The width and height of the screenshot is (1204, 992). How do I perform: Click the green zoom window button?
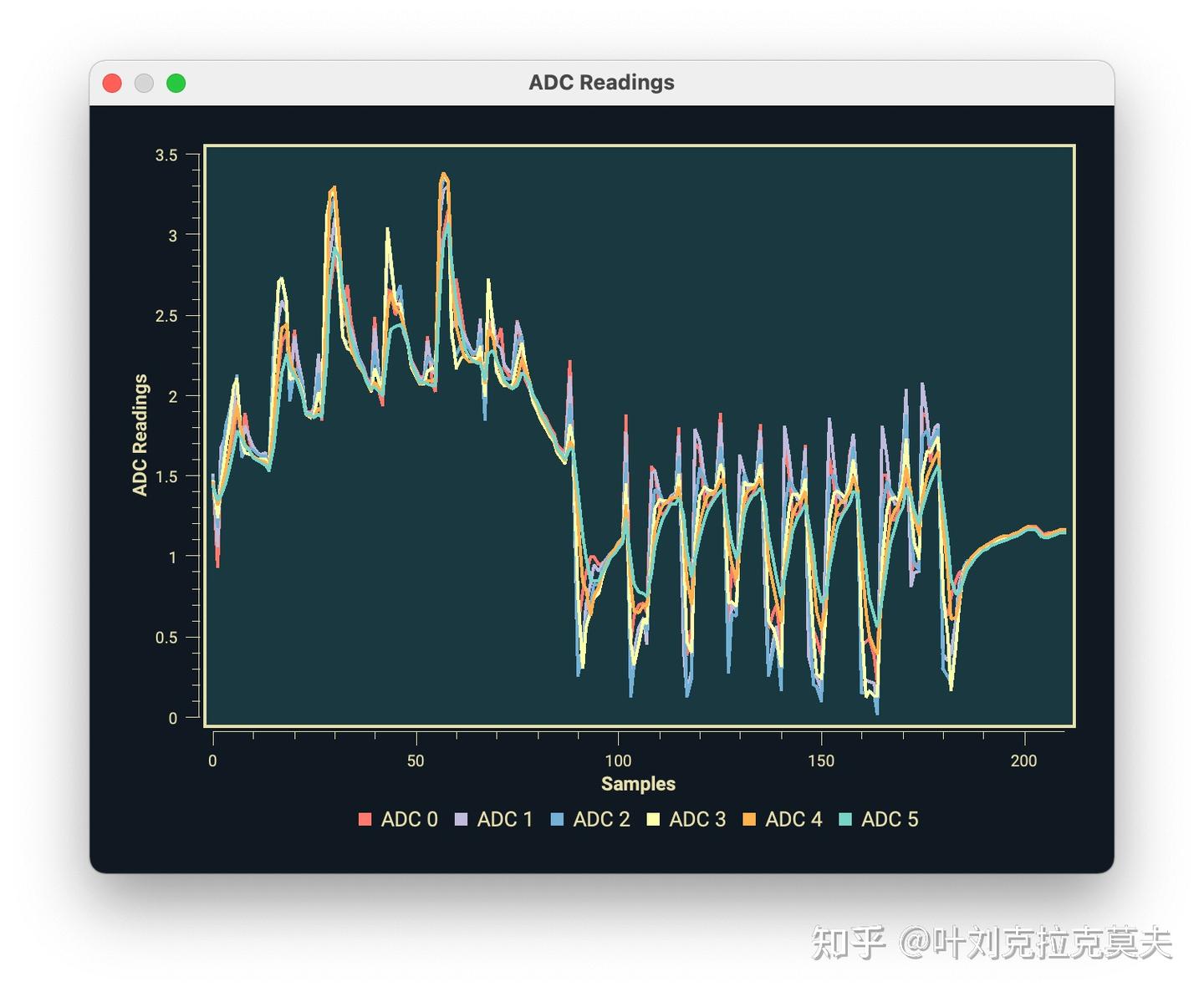(176, 83)
